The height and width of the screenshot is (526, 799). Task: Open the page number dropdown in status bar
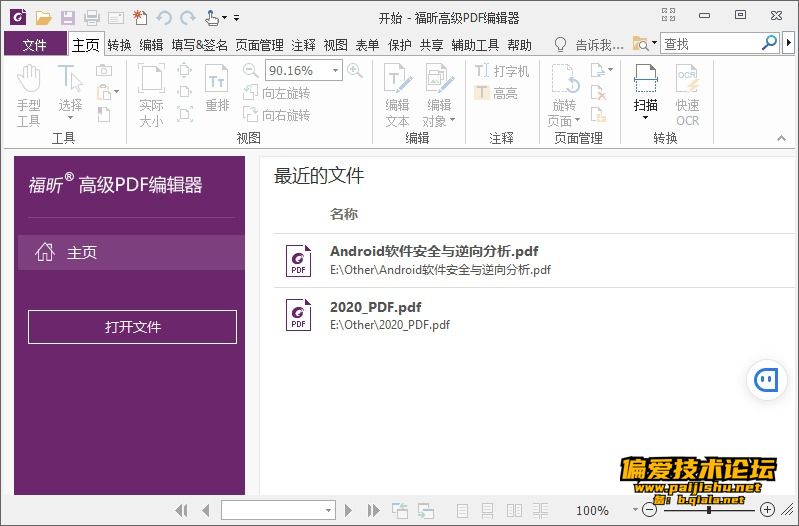(328, 510)
